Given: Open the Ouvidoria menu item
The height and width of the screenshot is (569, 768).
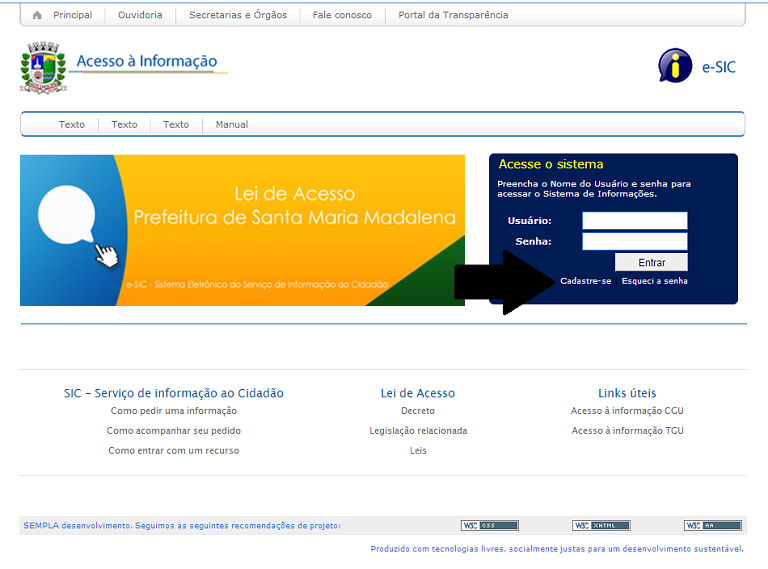Looking at the screenshot, I should [x=140, y=15].
